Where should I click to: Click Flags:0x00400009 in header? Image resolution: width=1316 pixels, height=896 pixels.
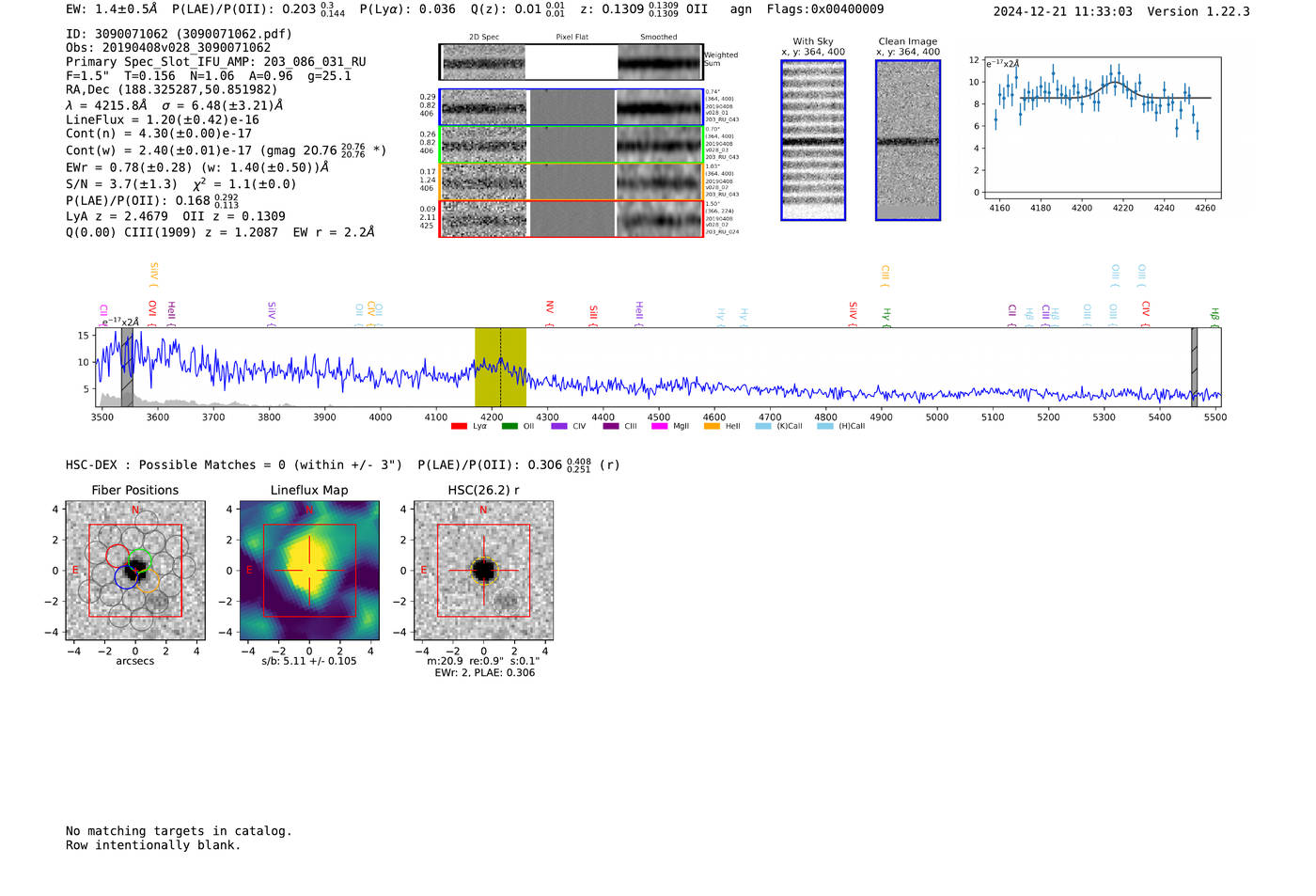(x=825, y=9)
